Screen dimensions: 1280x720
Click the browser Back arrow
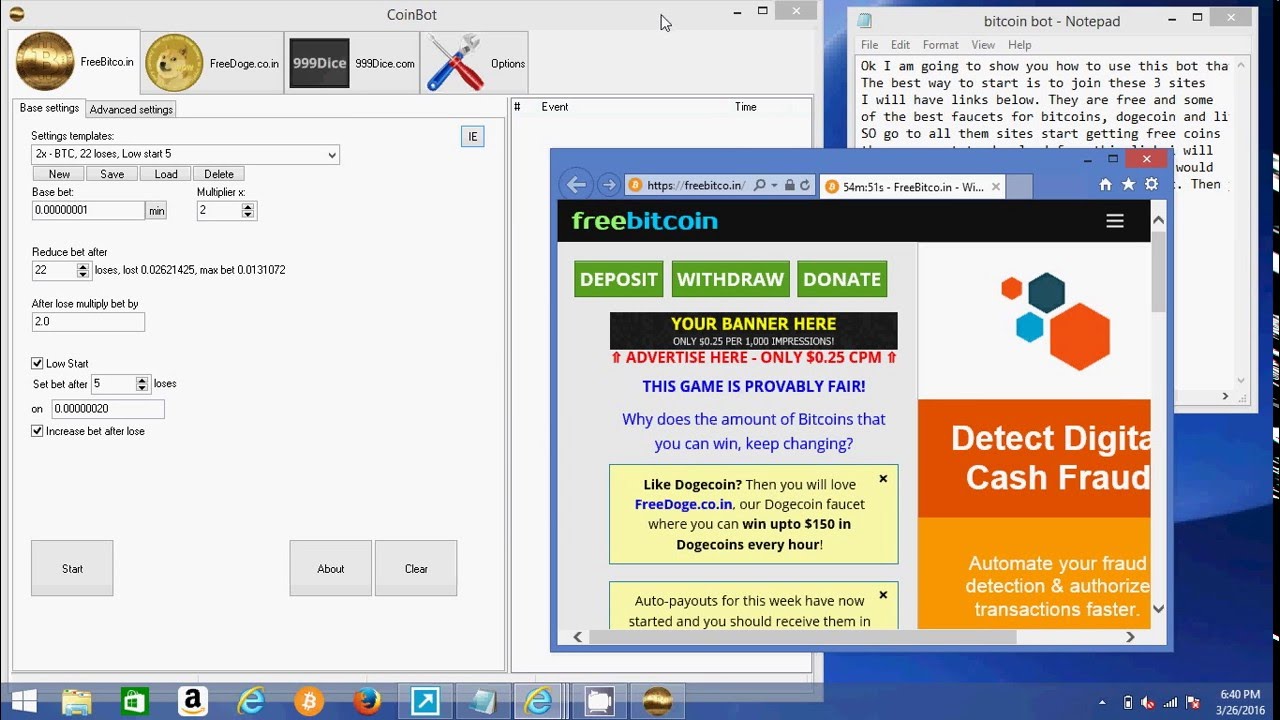tap(576, 185)
